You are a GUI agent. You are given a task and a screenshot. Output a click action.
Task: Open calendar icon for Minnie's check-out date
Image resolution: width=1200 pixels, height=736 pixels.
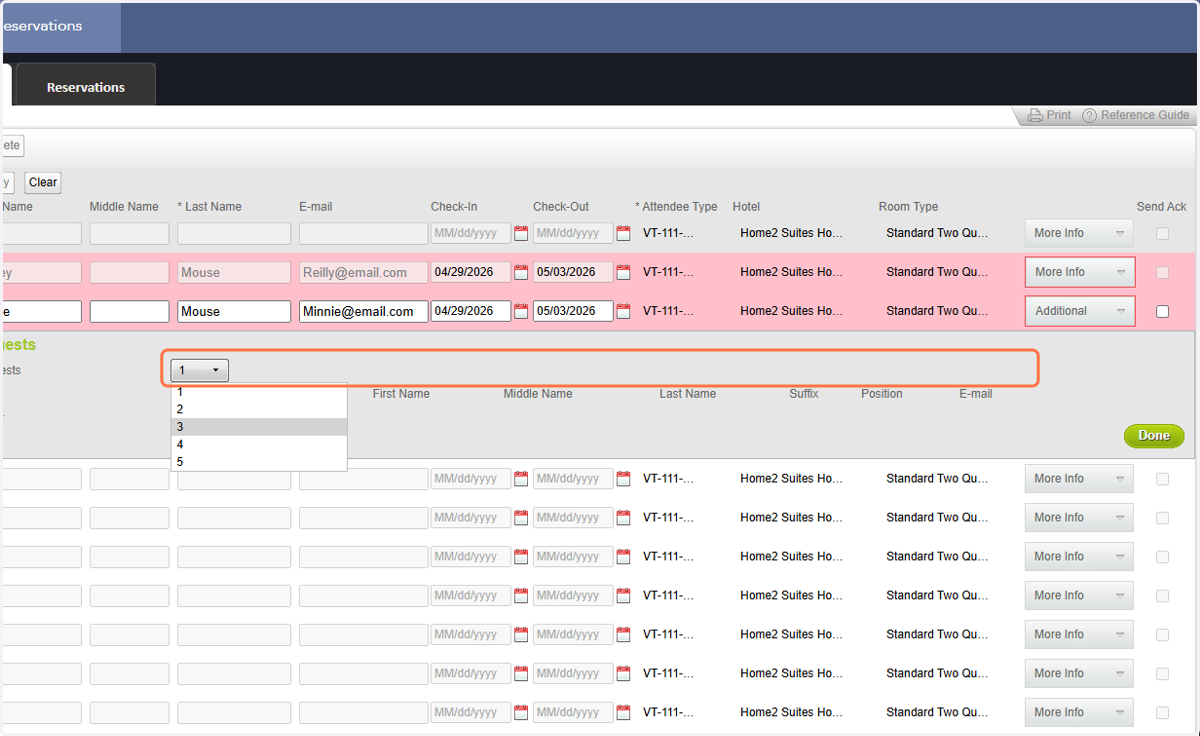[x=623, y=311]
